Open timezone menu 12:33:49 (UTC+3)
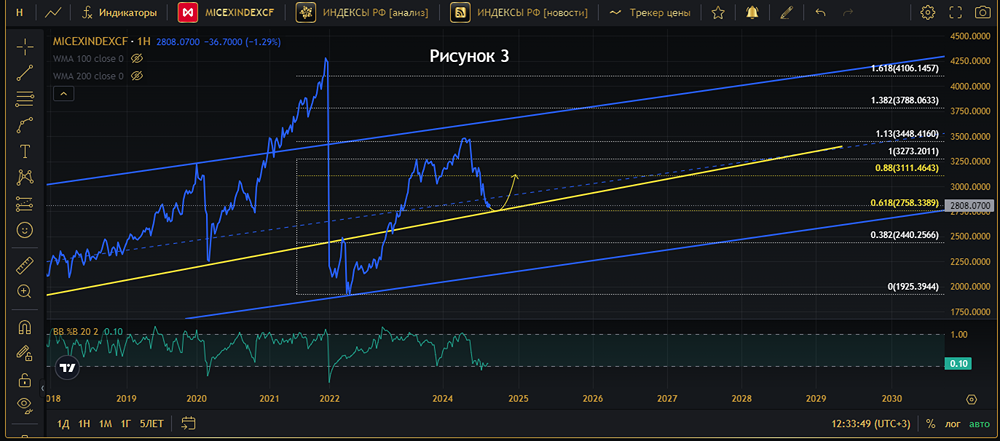Image resolution: width=1000 pixels, height=441 pixels. tap(869, 423)
